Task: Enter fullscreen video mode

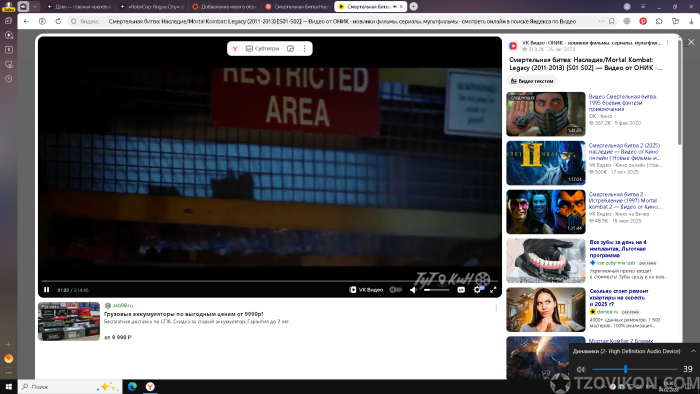Action: [x=493, y=290]
